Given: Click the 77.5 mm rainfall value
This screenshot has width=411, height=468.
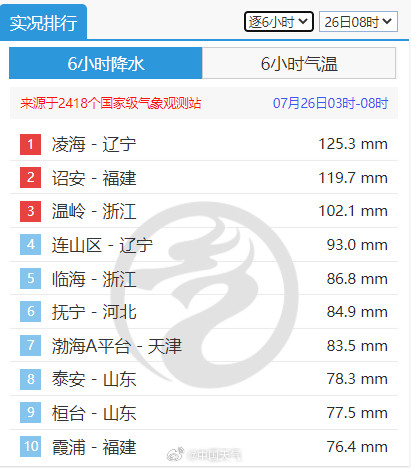Looking at the screenshot, I should click(357, 413).
